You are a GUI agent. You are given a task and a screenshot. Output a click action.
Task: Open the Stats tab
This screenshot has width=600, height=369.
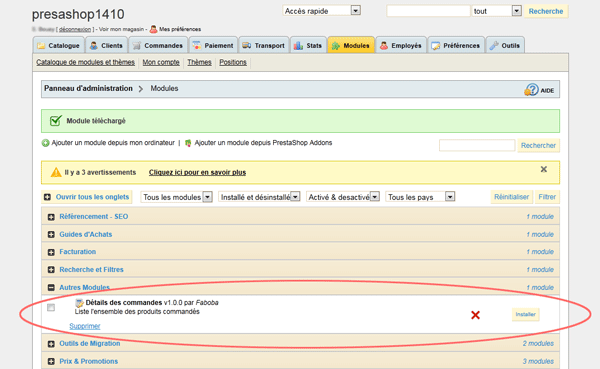[308, 45]
